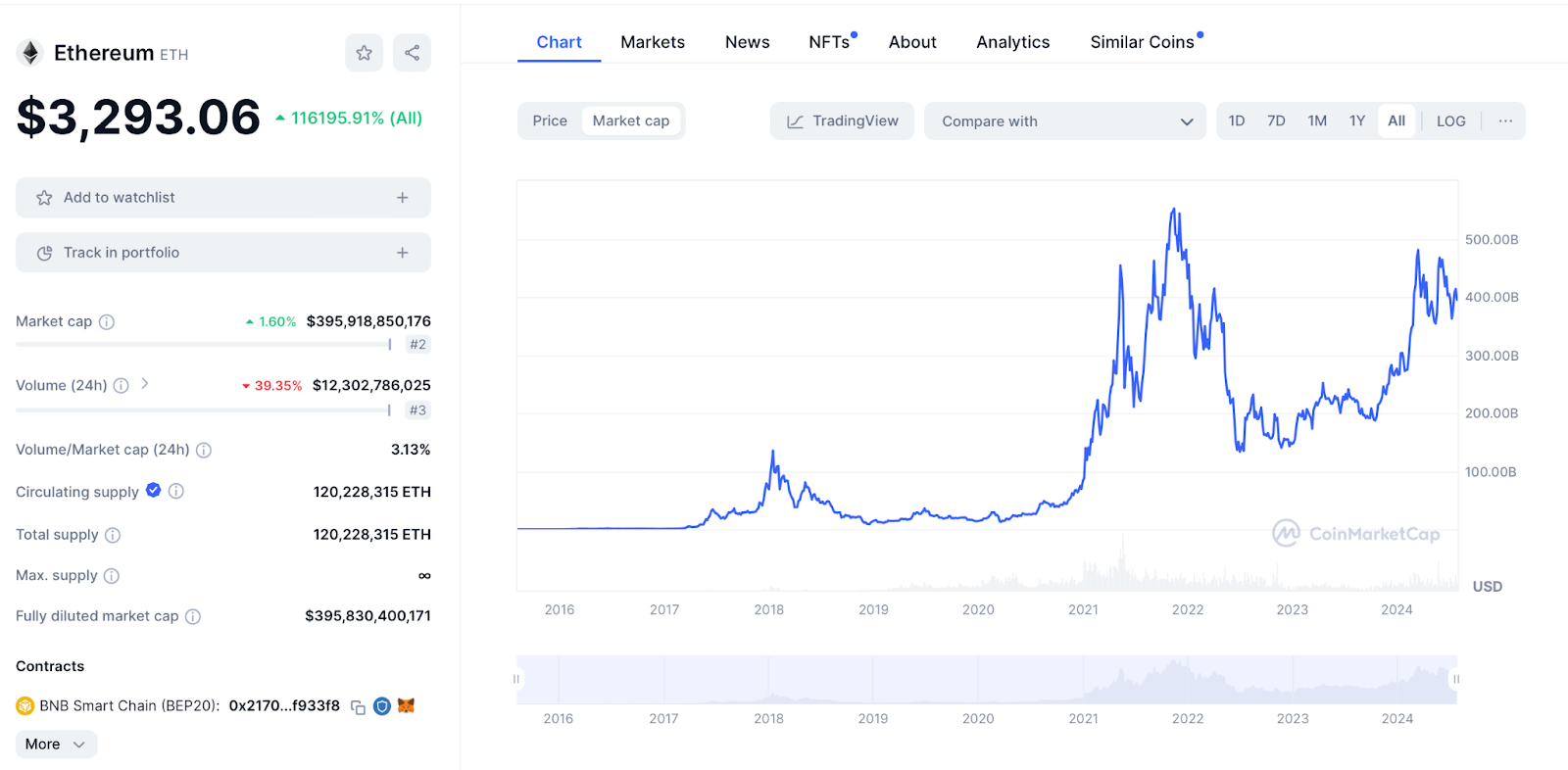1568x770 pixels.
Task: Click the Ethereum logo icon
Action: click(x=30, y=53)
